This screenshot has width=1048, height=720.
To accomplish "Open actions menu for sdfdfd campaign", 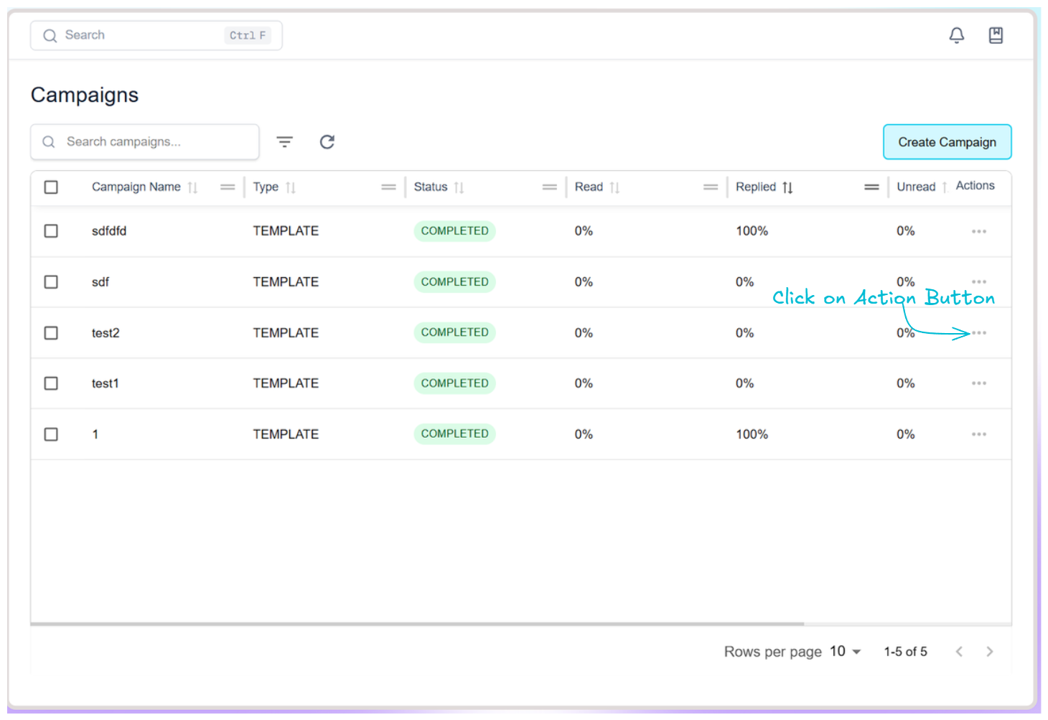I will (x=978, y=232).
